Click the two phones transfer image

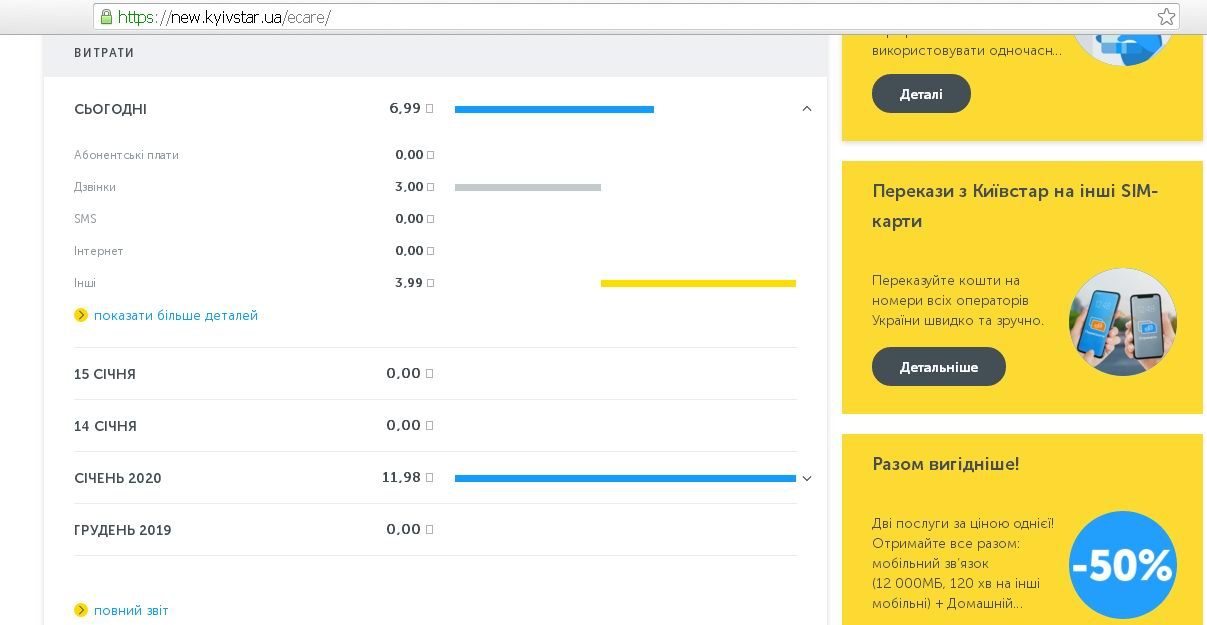(x=1122, y=322)
